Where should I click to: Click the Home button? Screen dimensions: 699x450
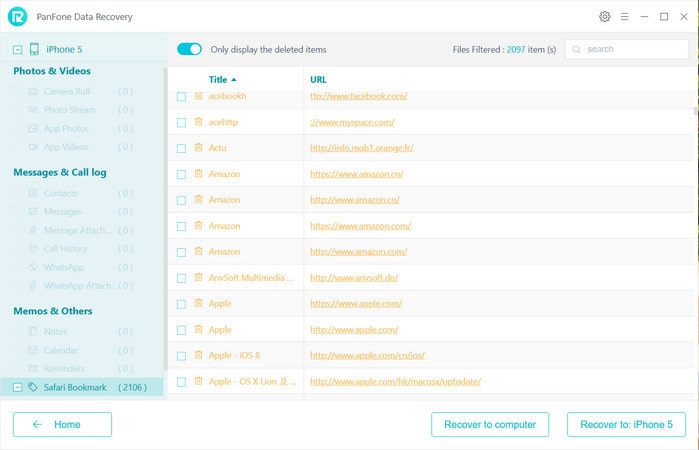click(62, 424)
